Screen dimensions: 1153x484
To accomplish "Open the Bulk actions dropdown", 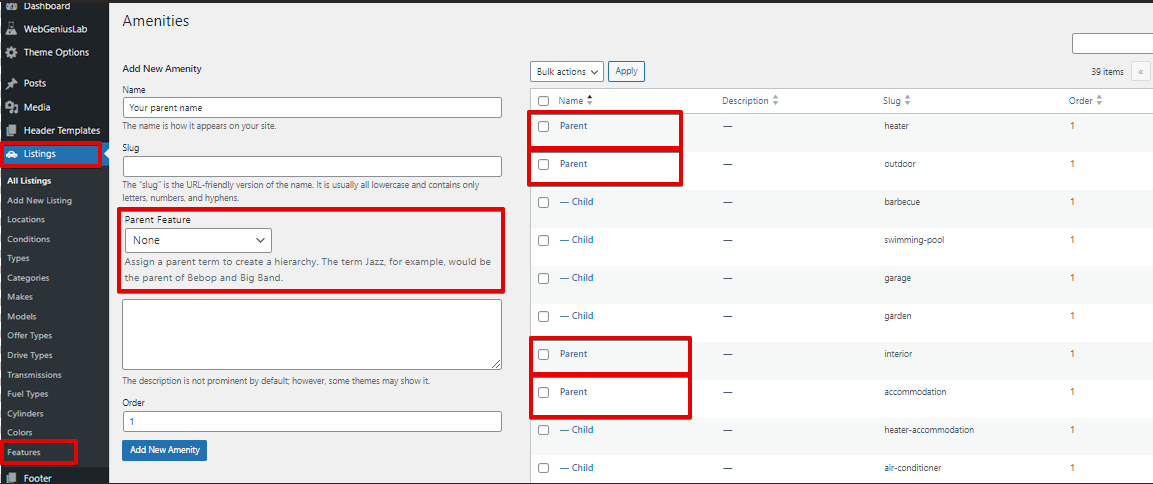I will (x=566, y=71).
